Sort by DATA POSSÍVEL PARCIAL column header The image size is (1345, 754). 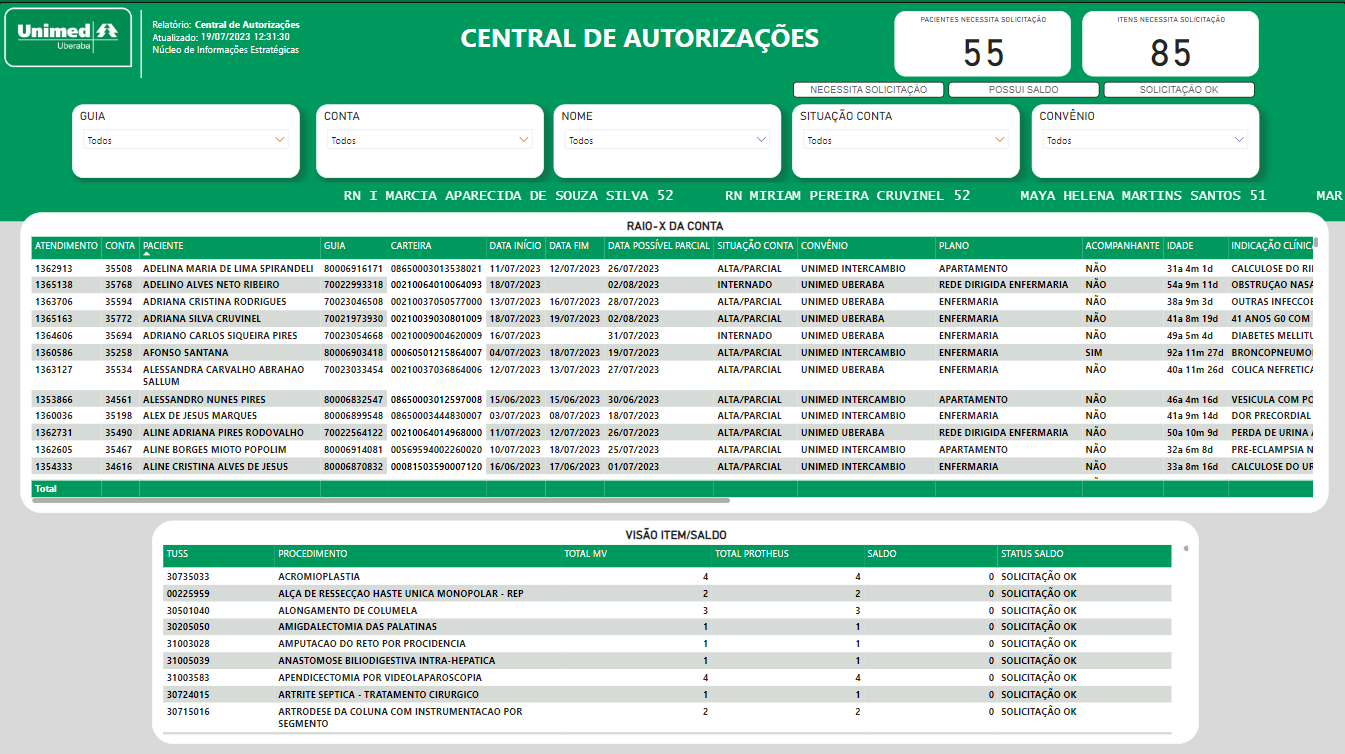click(x=659, y=246)
